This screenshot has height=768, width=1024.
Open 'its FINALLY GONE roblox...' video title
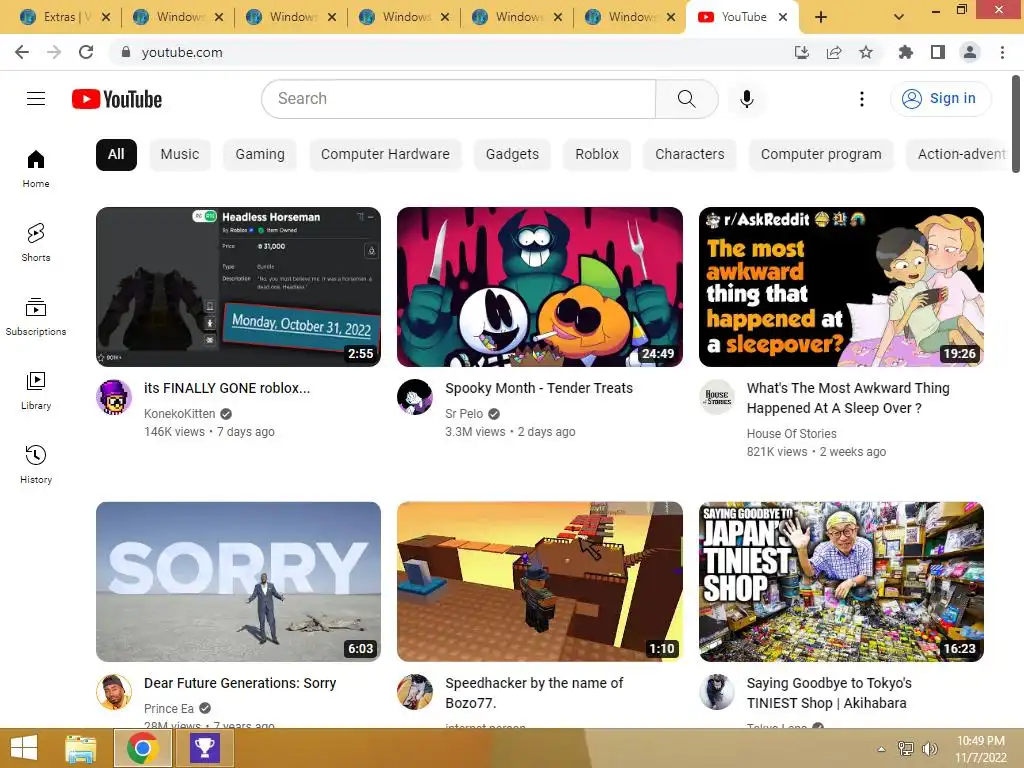pos(227,389)
